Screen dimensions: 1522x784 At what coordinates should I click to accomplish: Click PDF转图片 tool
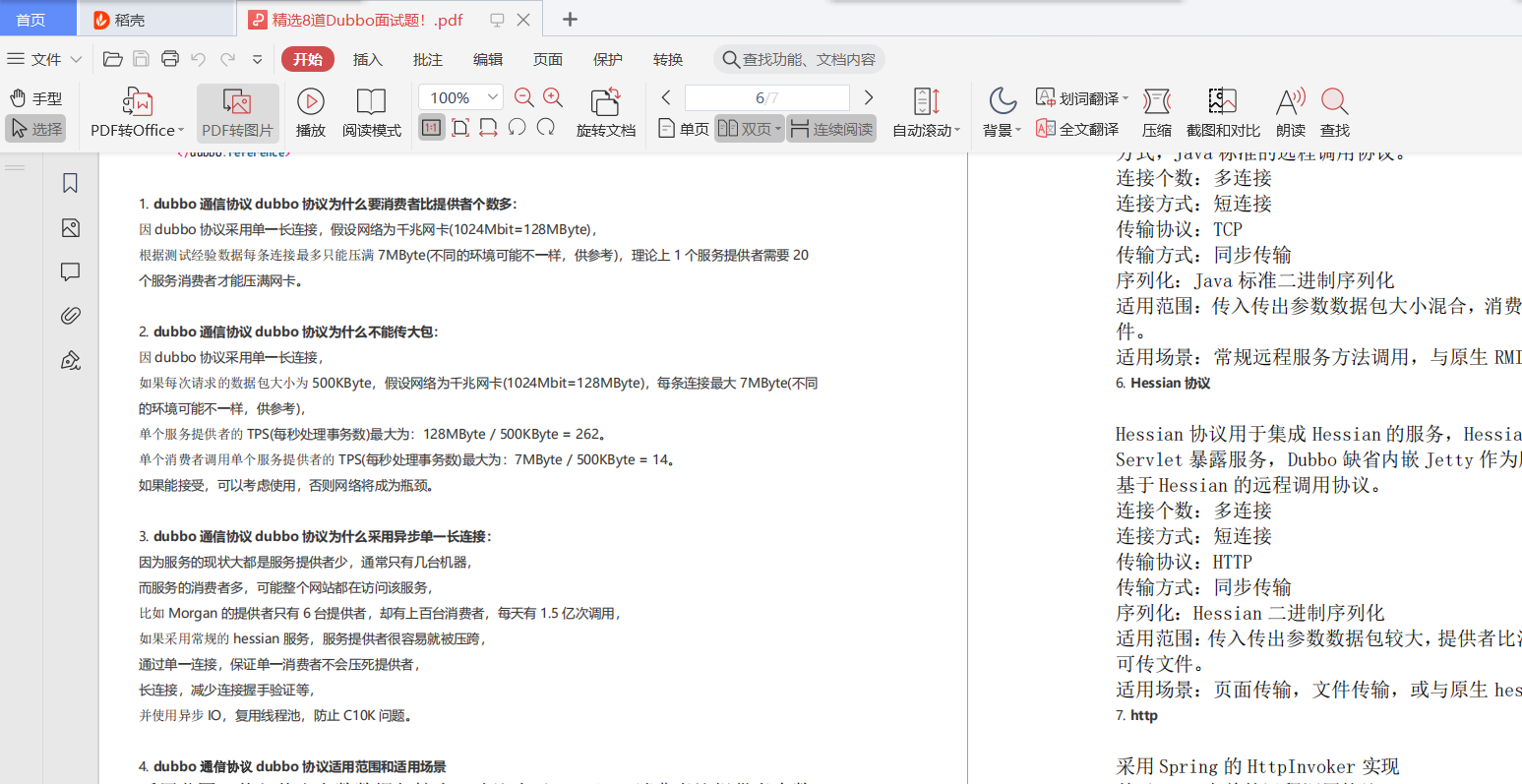237,112
